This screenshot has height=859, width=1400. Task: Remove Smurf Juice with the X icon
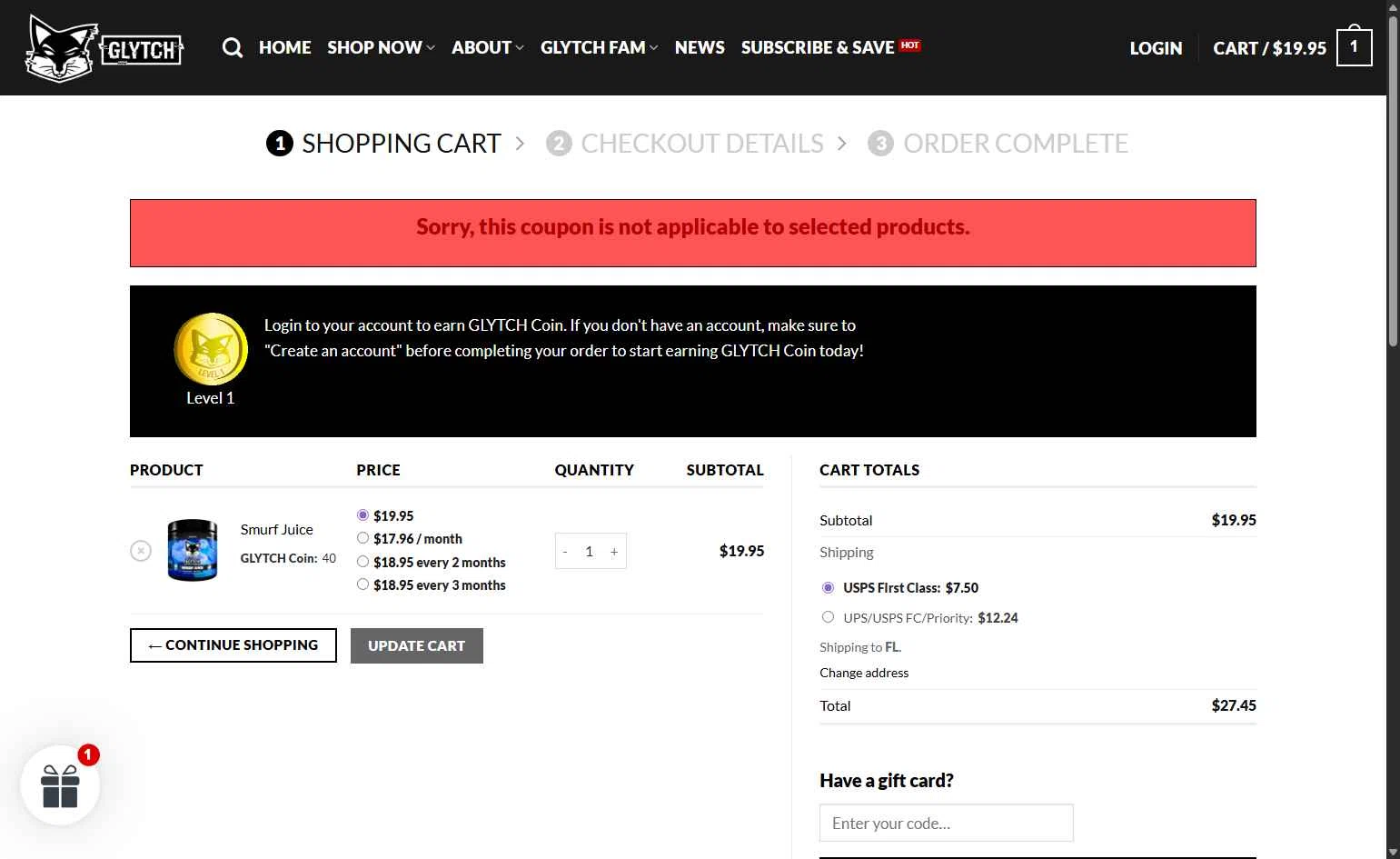pos(141,551)
